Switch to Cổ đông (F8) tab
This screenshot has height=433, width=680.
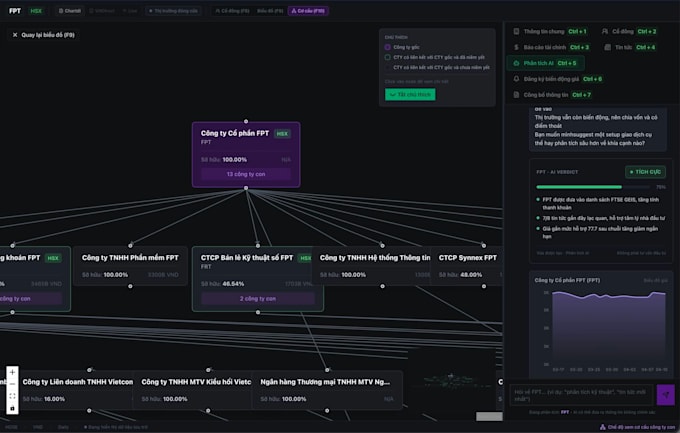click(232, 10)
